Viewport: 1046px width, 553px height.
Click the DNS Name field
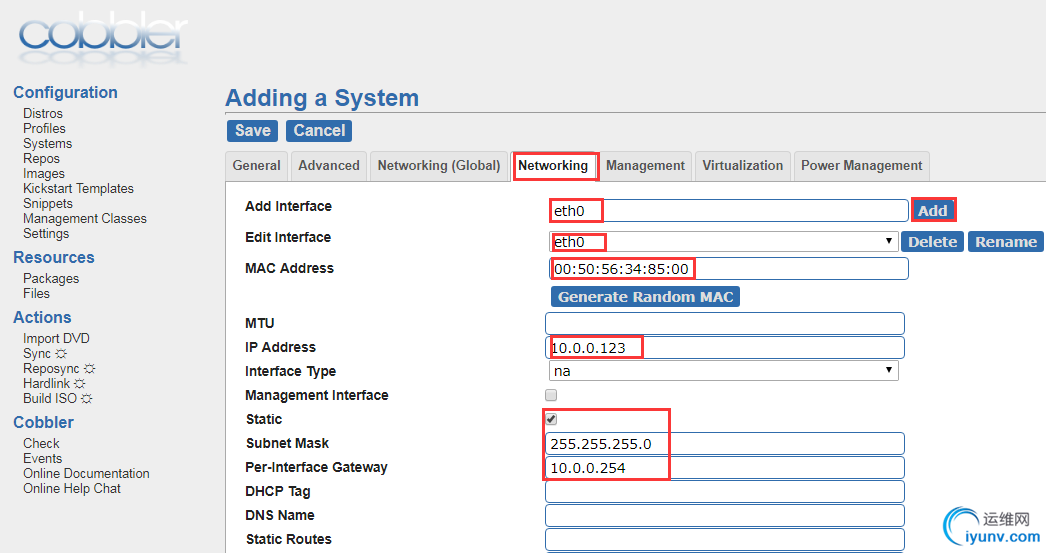coord(724,516)
